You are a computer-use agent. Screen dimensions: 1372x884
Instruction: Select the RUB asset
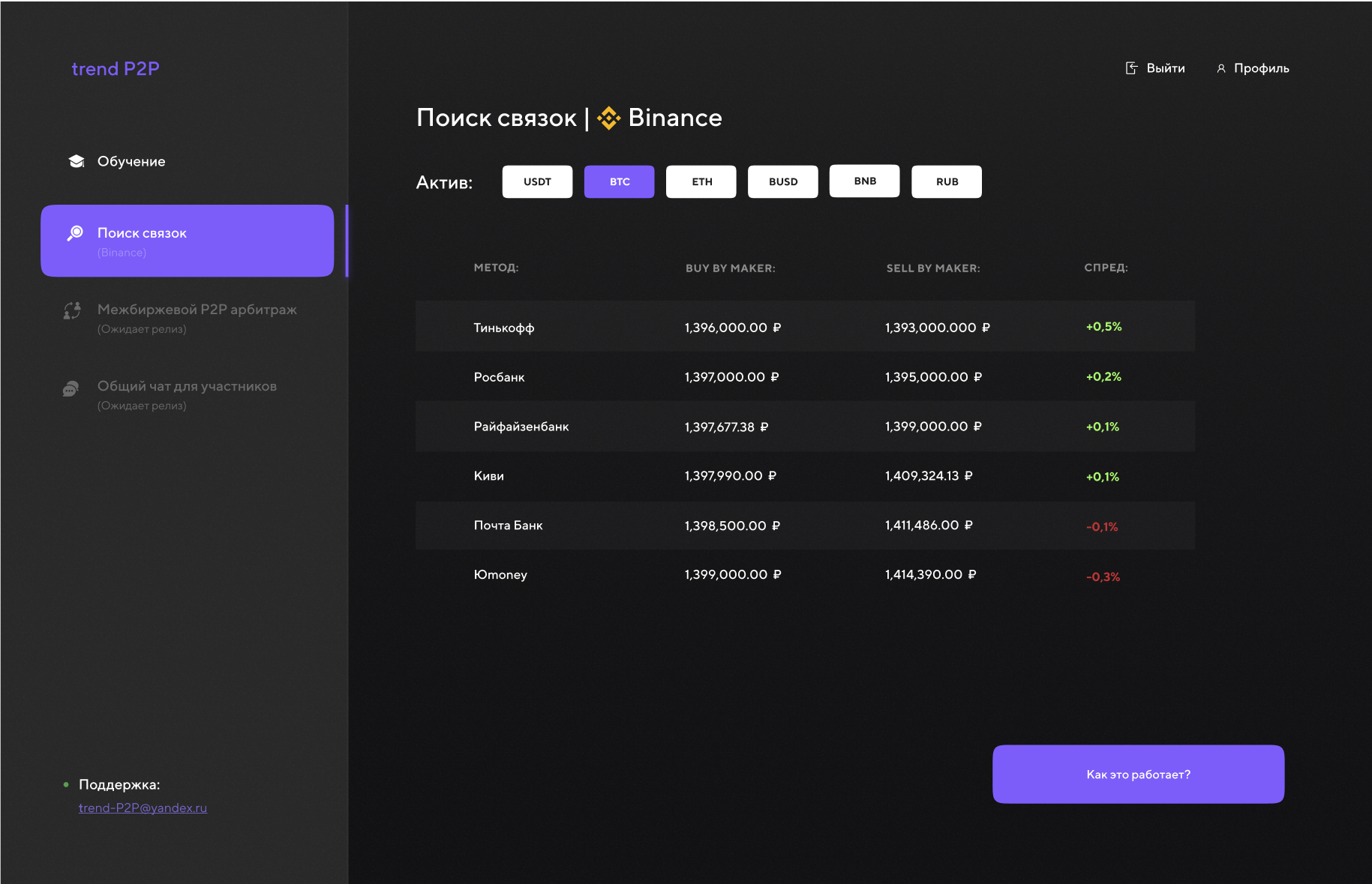tap(946, 181)
